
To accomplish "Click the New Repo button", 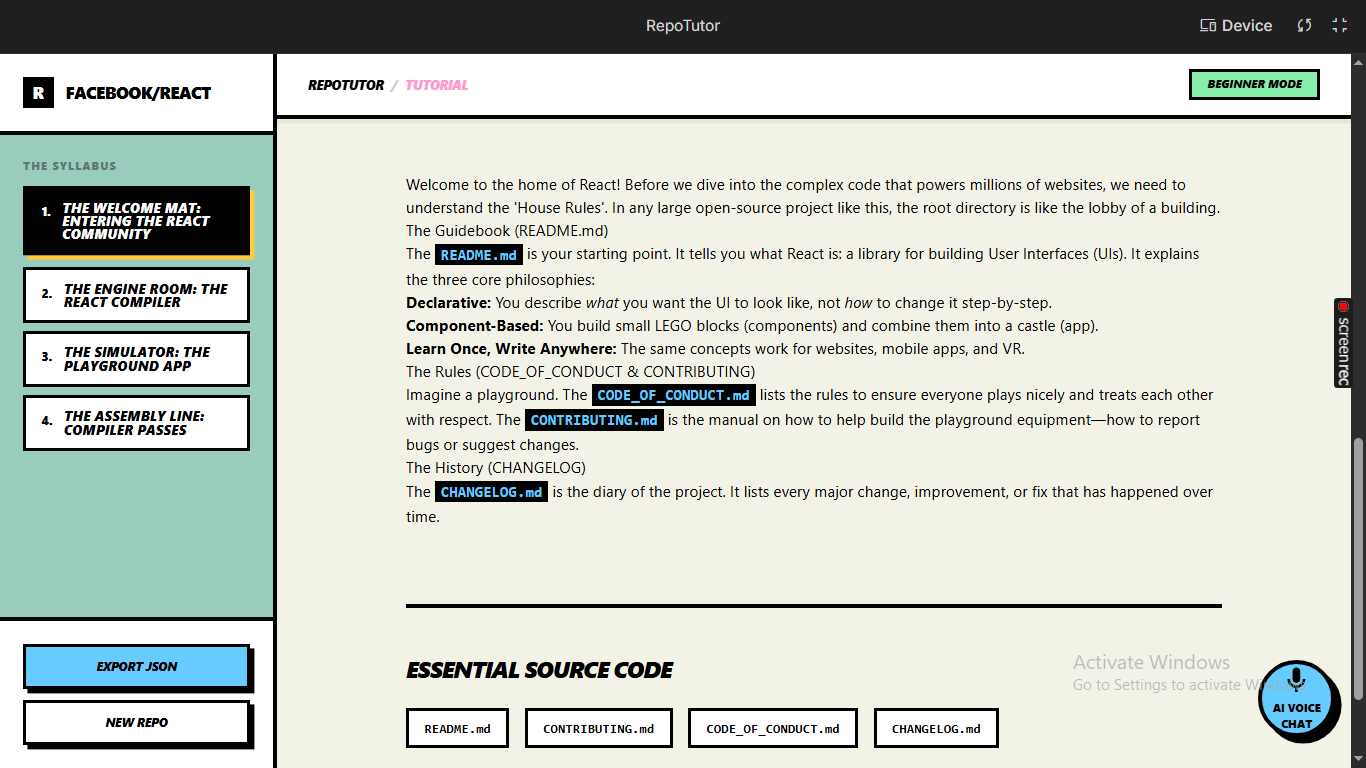I will pos(136,723).
